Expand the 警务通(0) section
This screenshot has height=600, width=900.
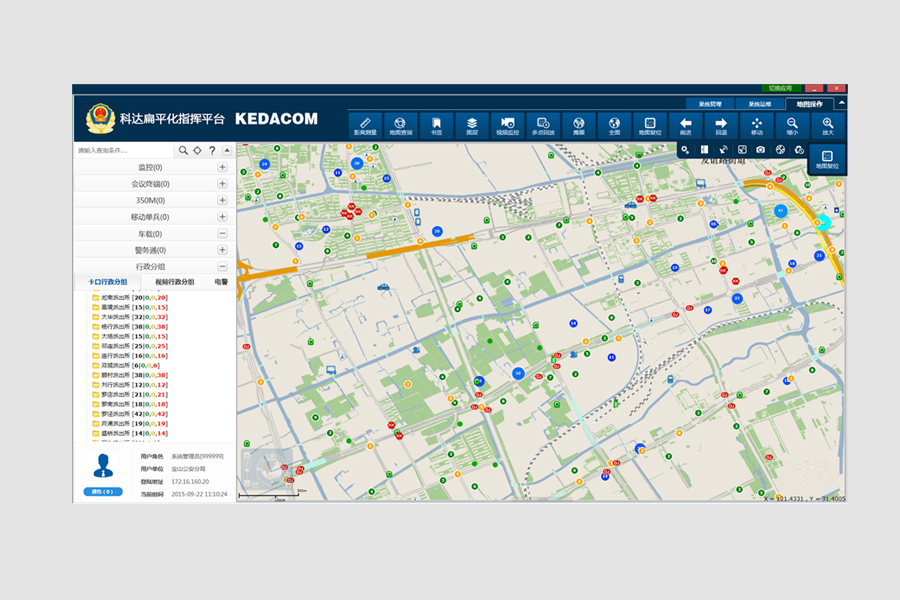222,250
